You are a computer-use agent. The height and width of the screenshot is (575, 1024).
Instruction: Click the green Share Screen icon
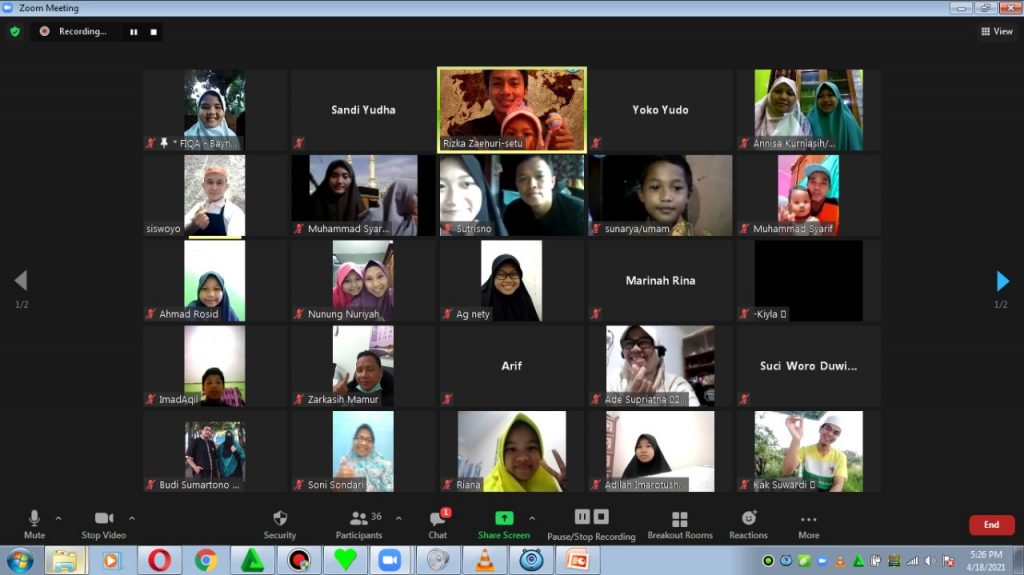point(504,518)
